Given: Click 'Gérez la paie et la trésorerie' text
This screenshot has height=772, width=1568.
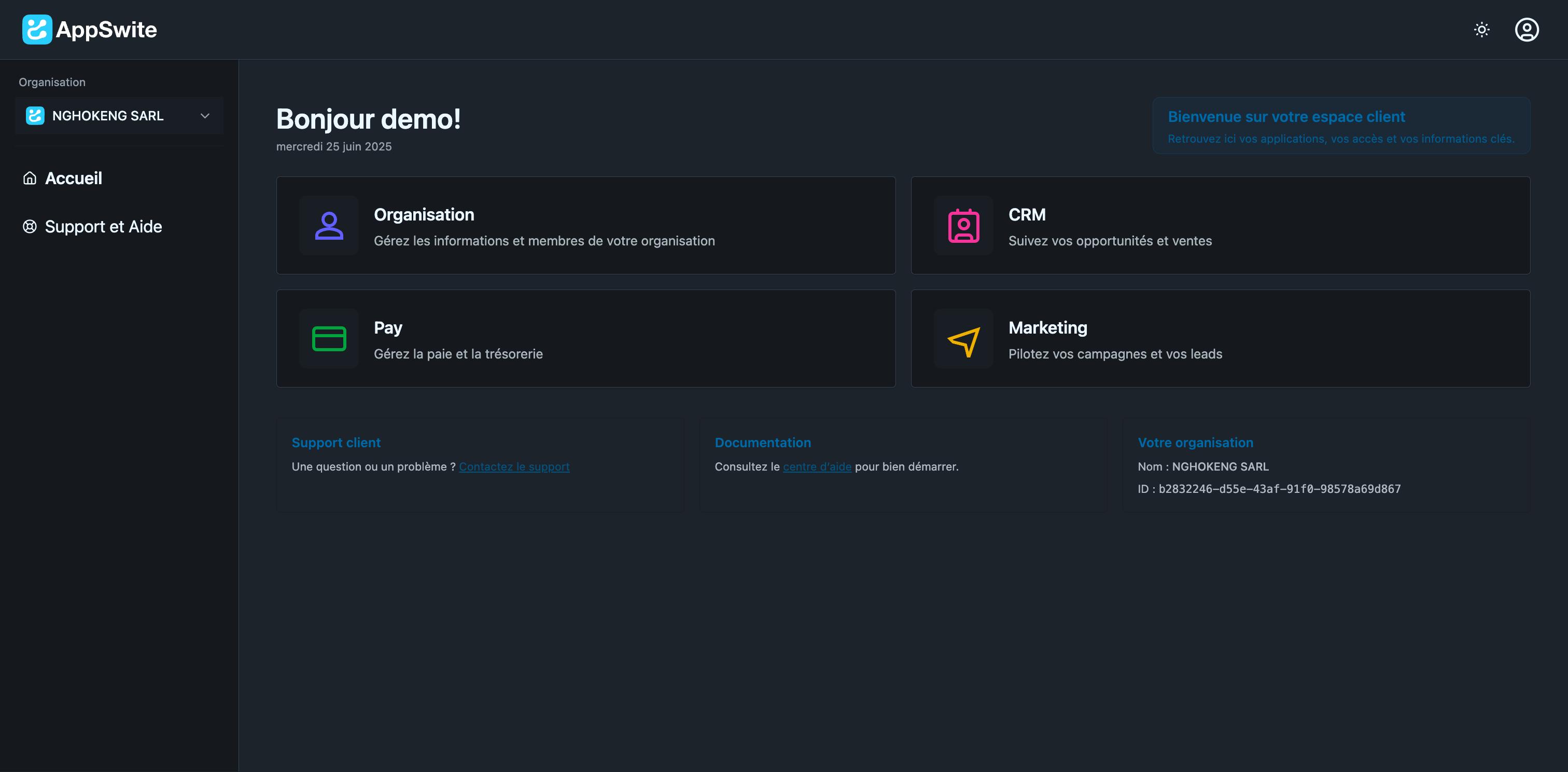Looking at the screenshot, I should (458, 354).
